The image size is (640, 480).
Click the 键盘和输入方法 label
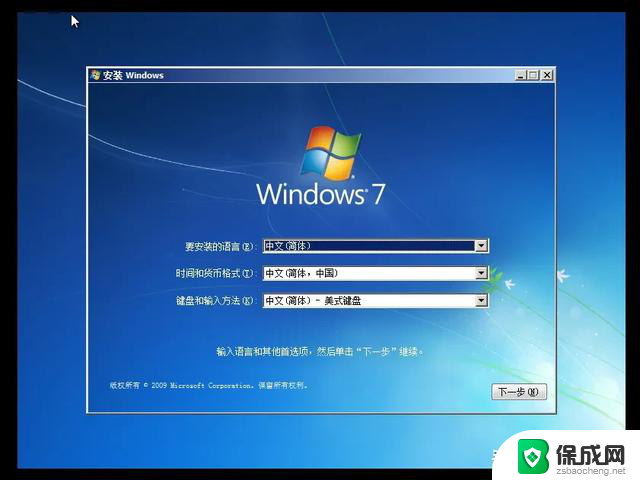pyautogui.click(x=215, y=301)
